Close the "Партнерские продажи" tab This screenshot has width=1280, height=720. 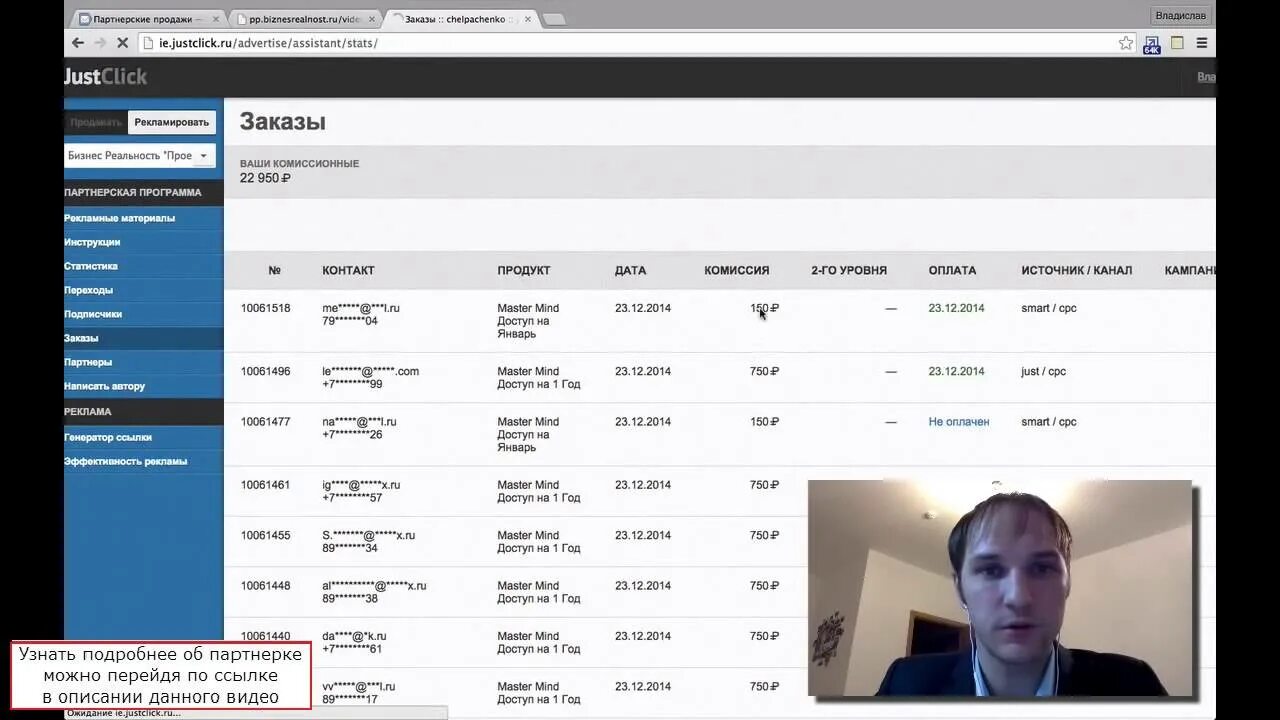click(x=216, y=19)
